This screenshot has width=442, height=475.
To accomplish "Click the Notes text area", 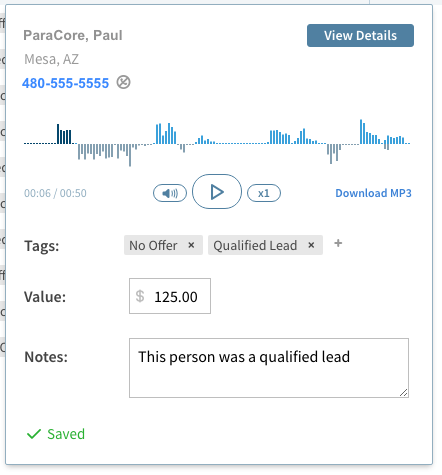I will (269, 368).
